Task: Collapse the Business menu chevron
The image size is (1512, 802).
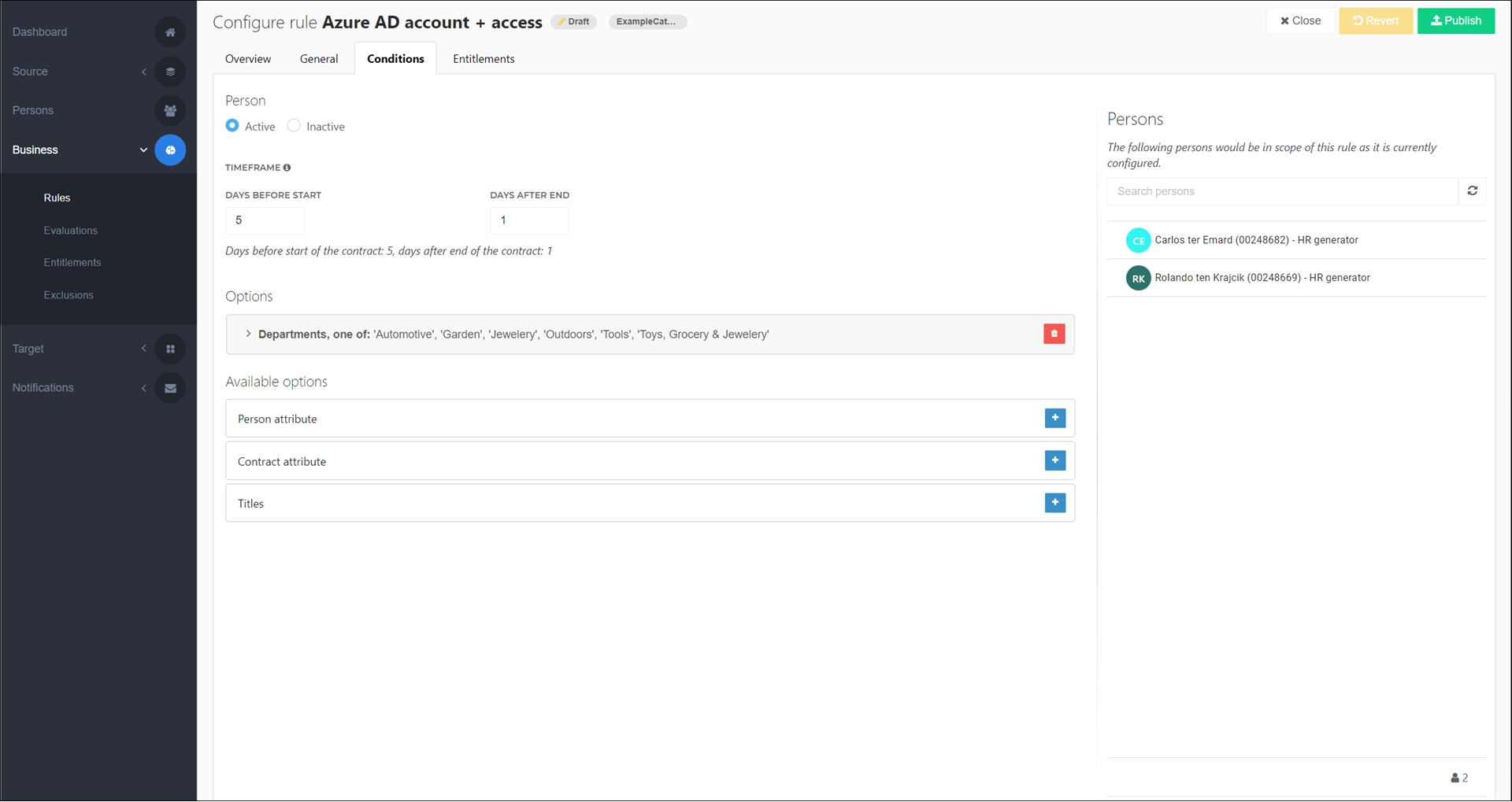Action: (x=143, y=150)
